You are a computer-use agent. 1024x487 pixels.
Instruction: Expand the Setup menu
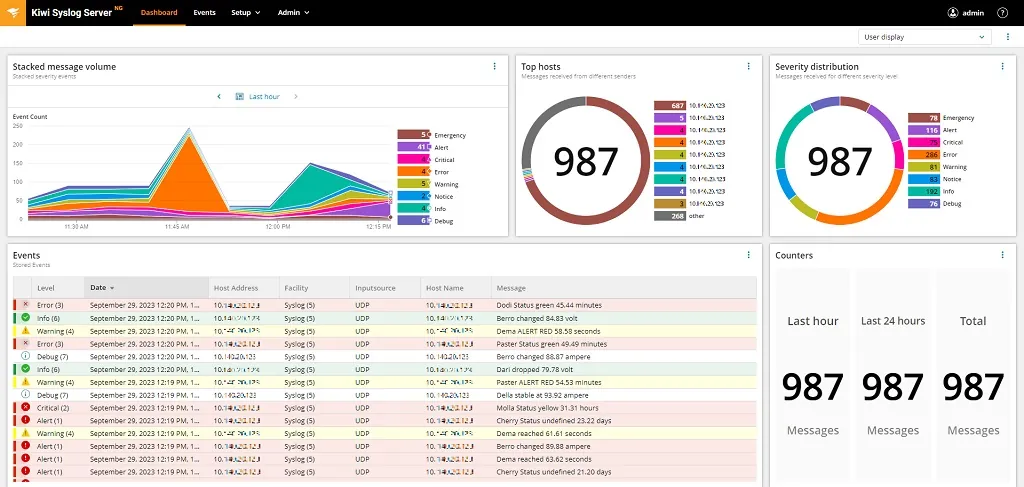[246, 12]
